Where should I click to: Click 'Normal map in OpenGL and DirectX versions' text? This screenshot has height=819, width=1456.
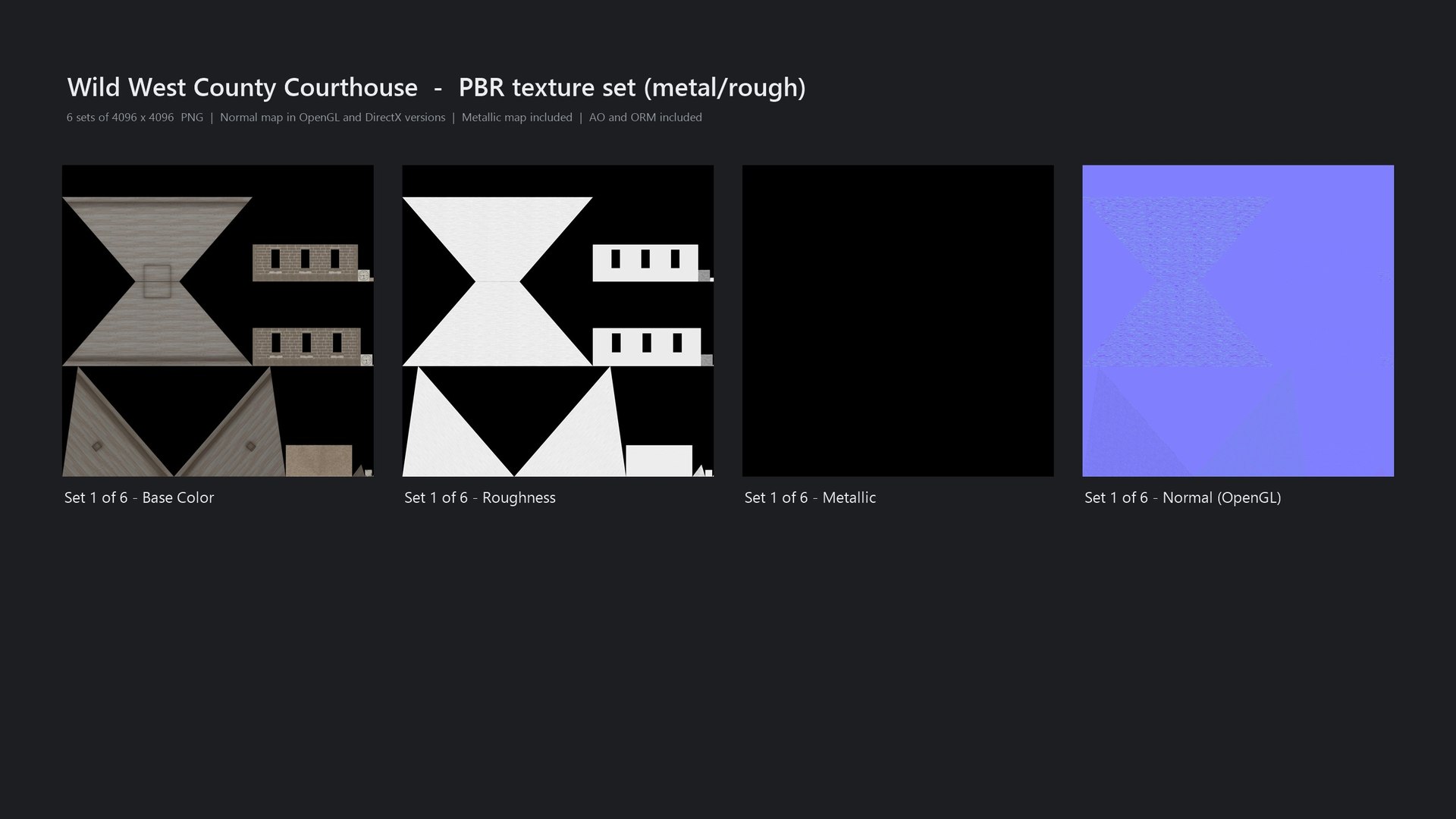332,118
